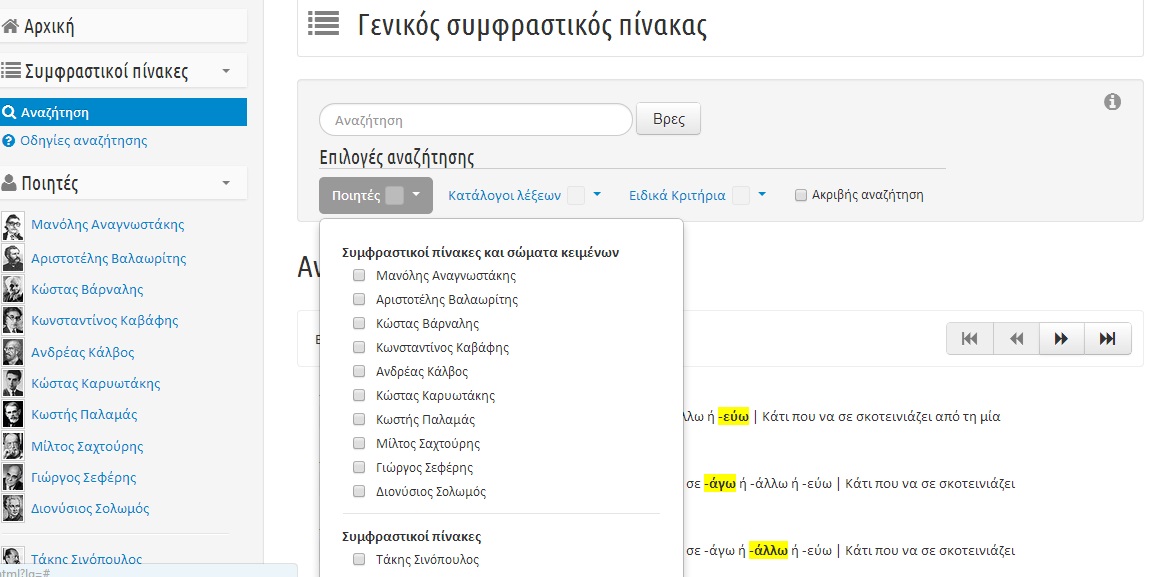The width and height of the screenshot is (1161, 577).
Task: Click the portrait of Κωνσταντίνος Καβάφης
Action: click(14, 320)
